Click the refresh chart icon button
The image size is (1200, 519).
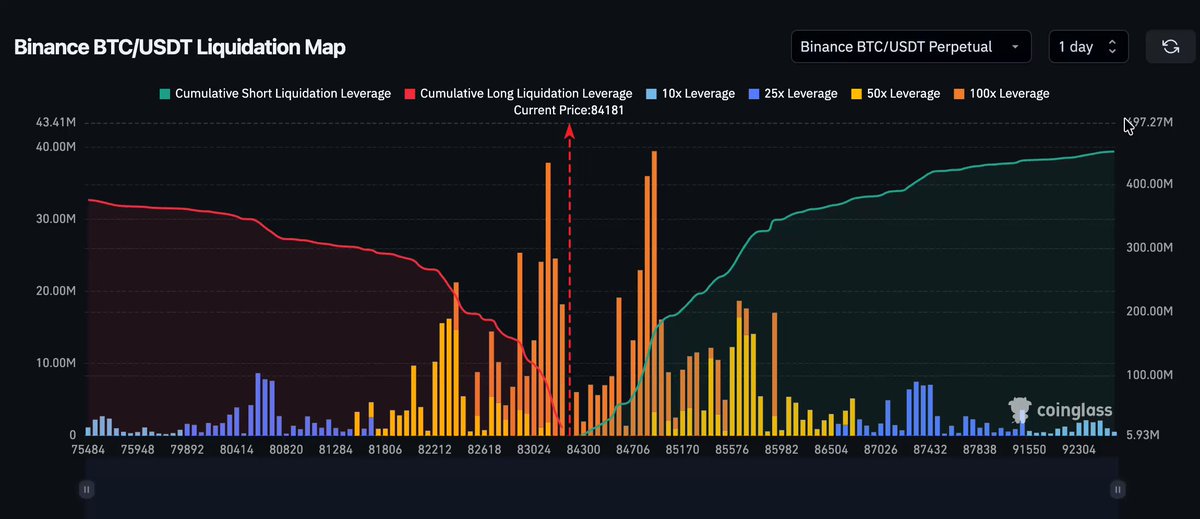pos(1170,46)
